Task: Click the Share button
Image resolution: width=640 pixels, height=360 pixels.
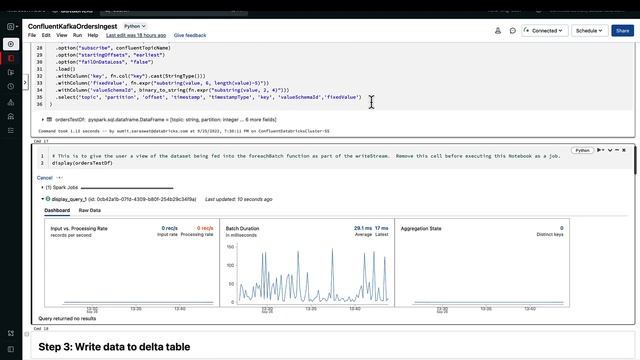Action: [622, 31]
